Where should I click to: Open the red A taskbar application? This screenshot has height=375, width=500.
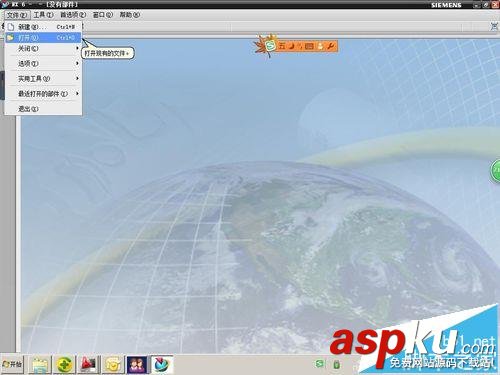(89, 365)
